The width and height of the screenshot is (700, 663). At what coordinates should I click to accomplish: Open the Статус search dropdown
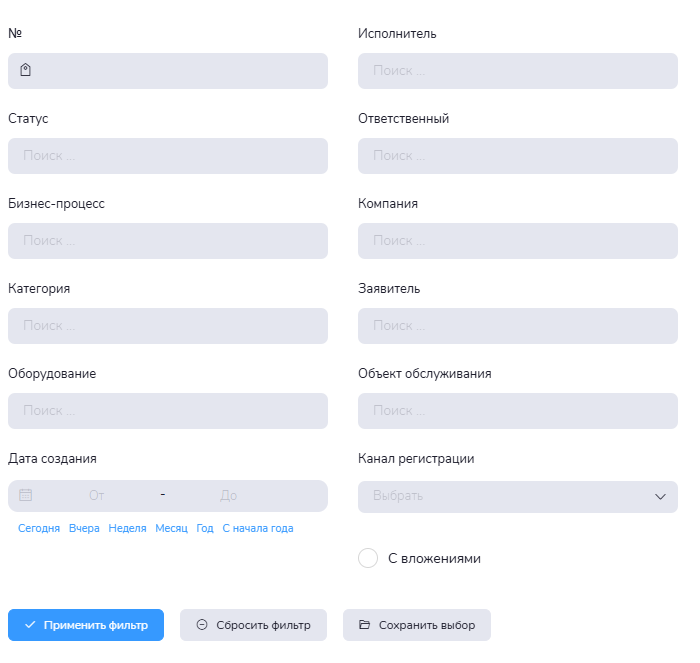(168, 156)
